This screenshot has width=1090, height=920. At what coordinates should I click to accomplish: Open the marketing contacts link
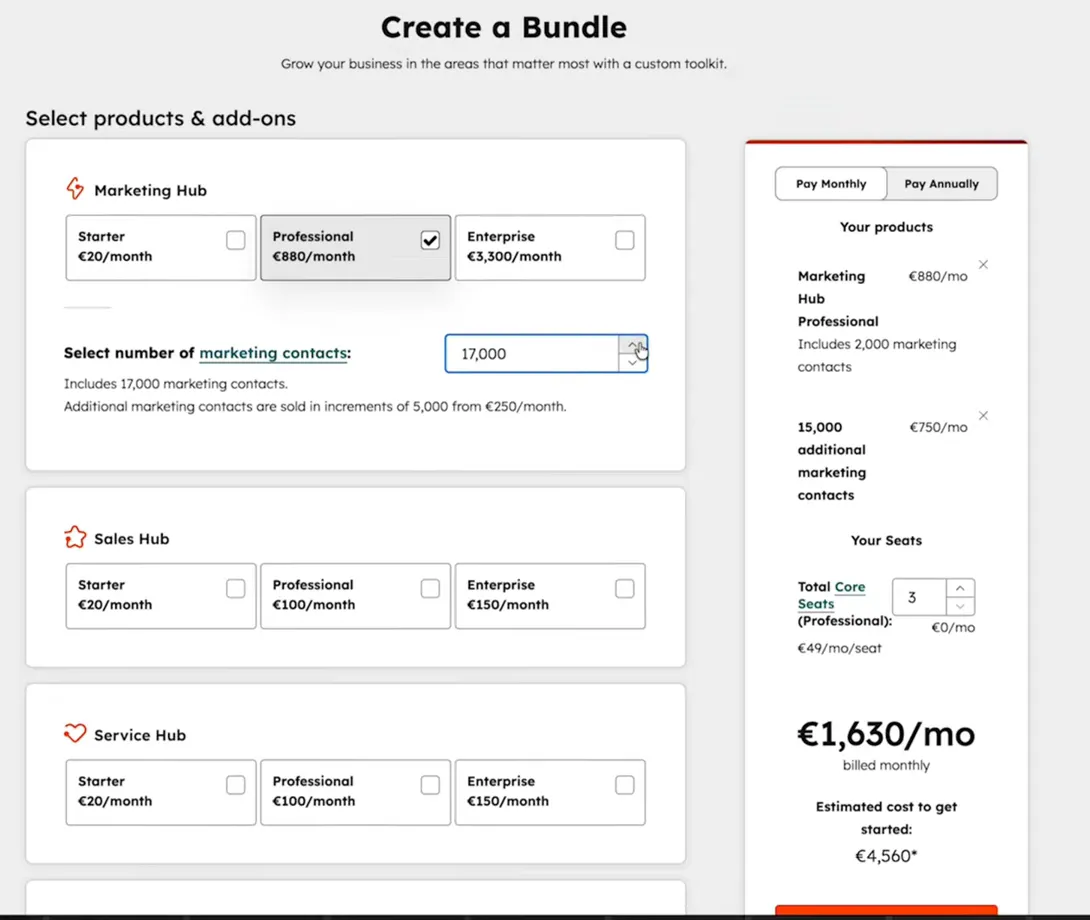[273, 353]
